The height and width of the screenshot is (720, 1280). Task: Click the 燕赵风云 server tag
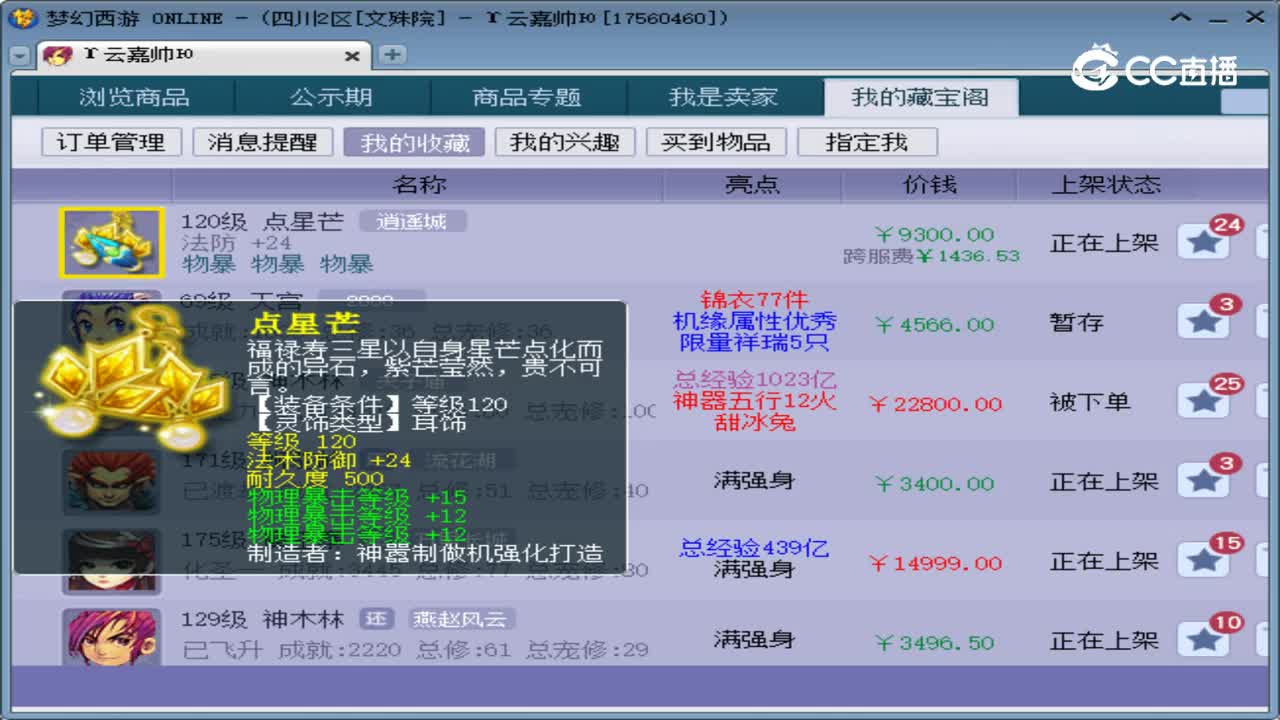click(x=461, y=619)
